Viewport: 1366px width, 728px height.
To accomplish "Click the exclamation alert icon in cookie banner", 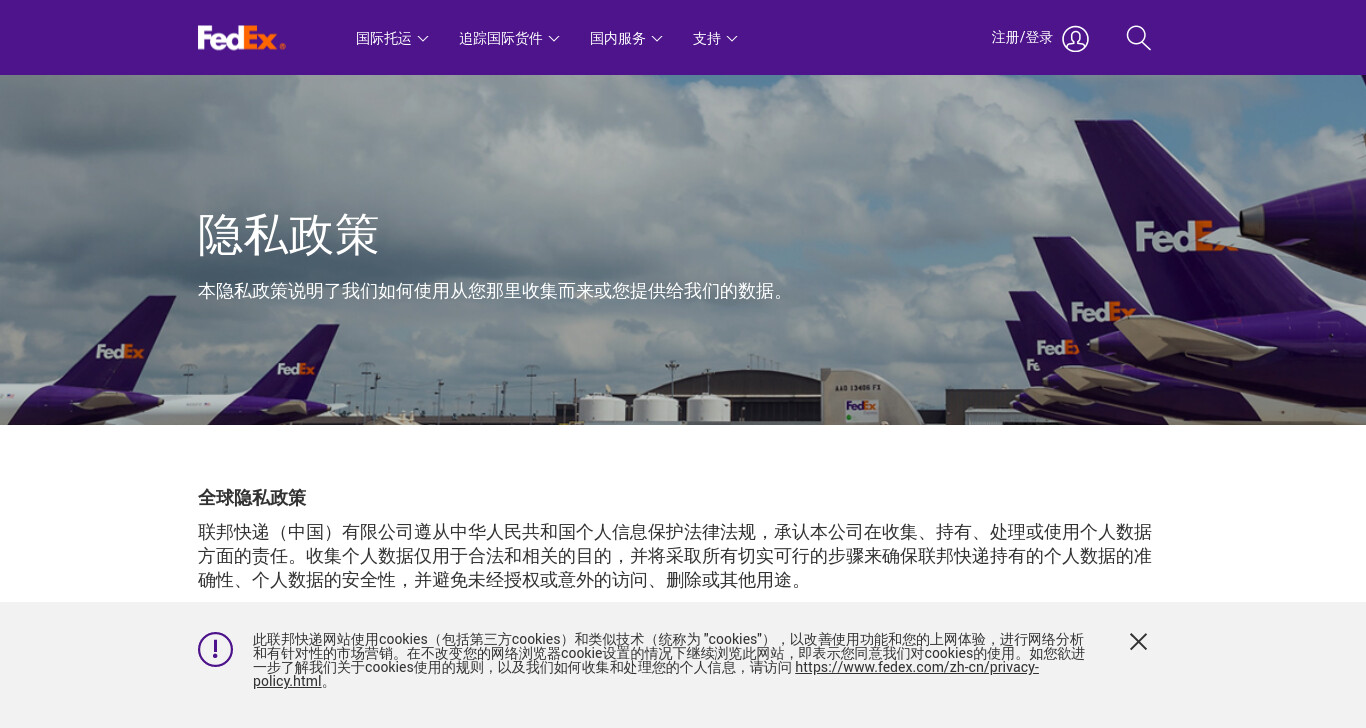I will (x=215, y=649).
